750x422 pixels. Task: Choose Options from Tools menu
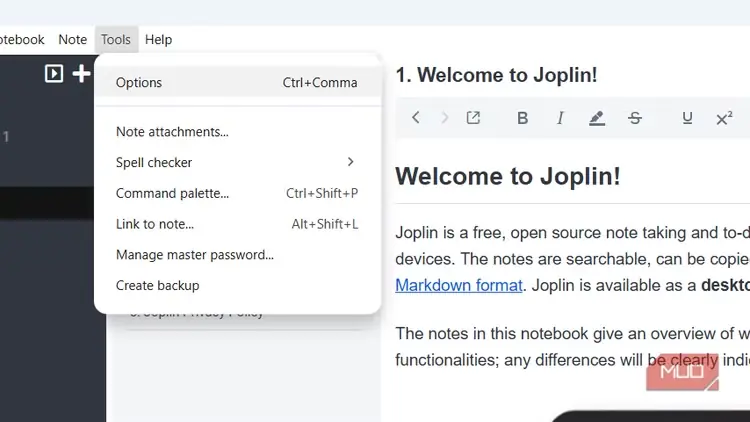pyautogui.click(x=237, y=82)
